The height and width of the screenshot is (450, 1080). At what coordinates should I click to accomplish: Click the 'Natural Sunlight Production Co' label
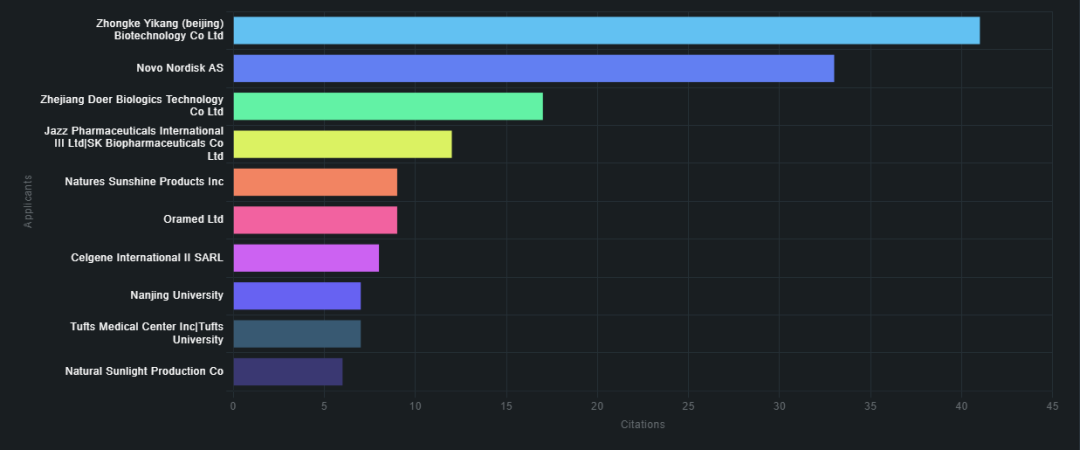[x=144, y=371]
